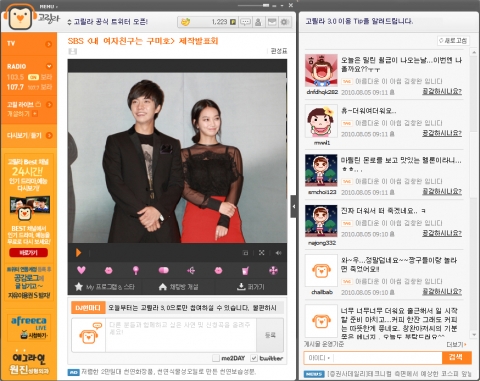Expand the TV section arrow
This screenshot has height=381, width=480.
click(x=49, y=44)
